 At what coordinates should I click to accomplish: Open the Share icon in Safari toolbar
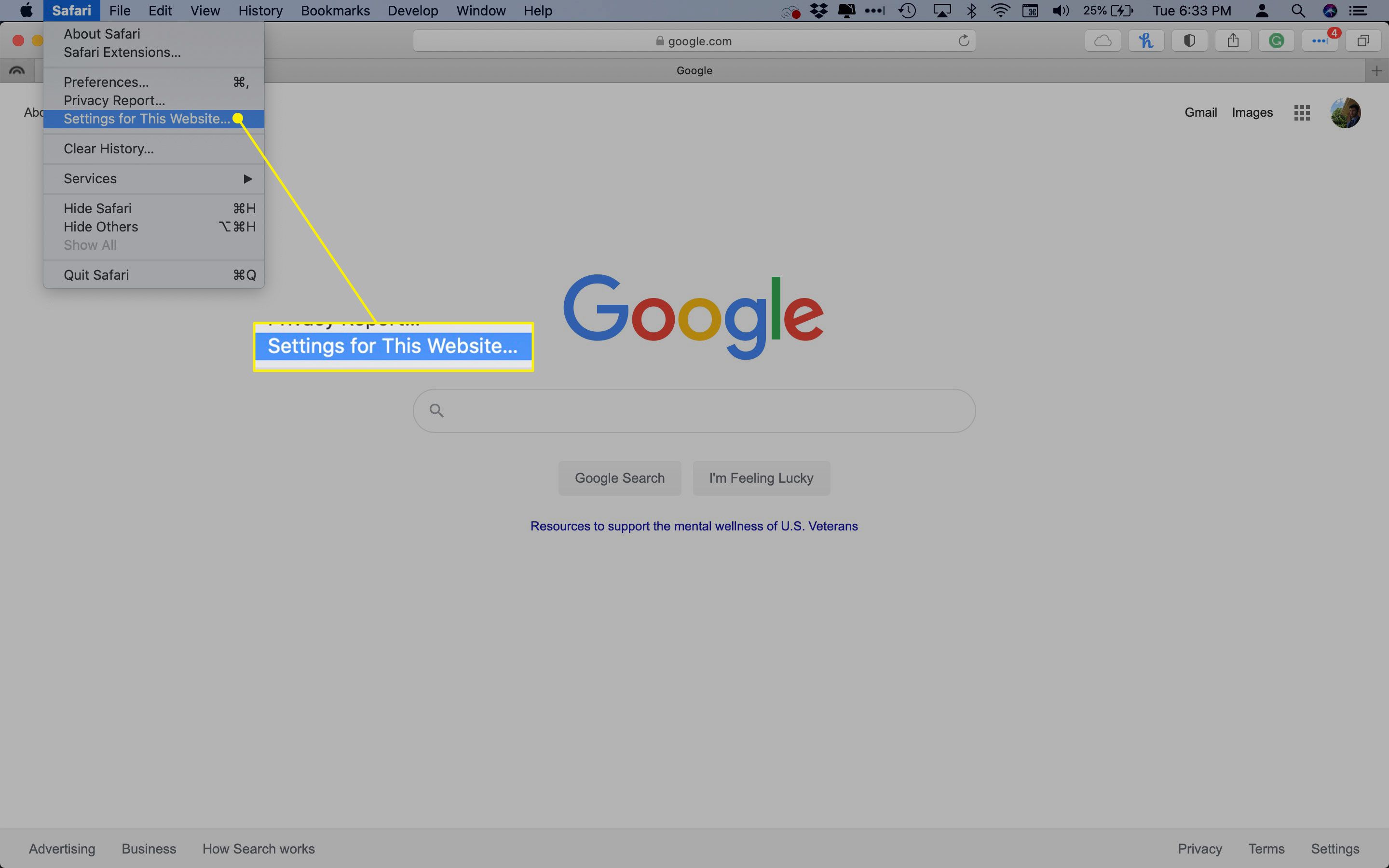click(x=1232, y=41)
